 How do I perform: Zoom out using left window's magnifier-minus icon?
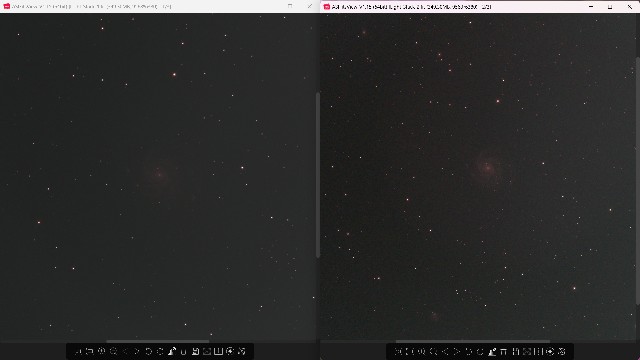coord(113,351)
